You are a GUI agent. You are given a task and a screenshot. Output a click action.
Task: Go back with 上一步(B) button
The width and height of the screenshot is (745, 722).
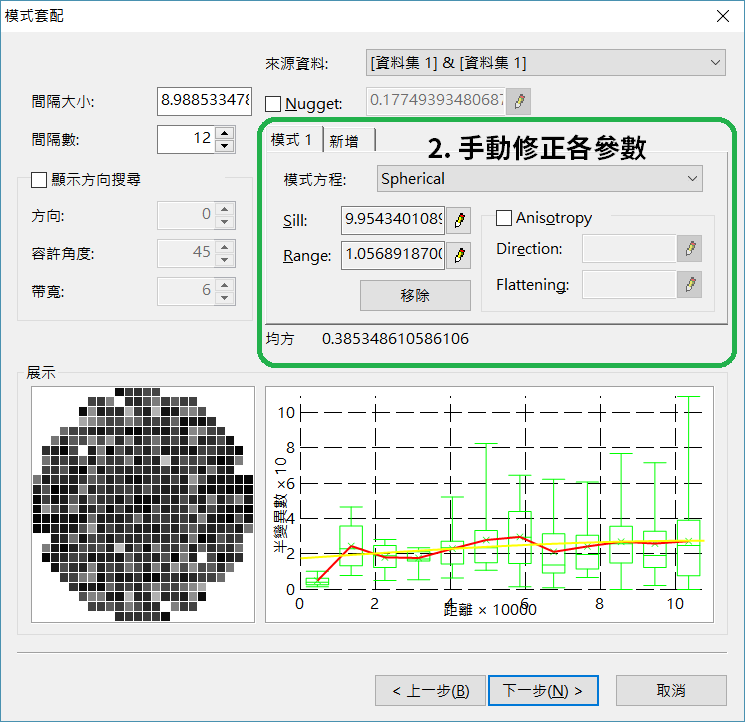coord(430,691)
